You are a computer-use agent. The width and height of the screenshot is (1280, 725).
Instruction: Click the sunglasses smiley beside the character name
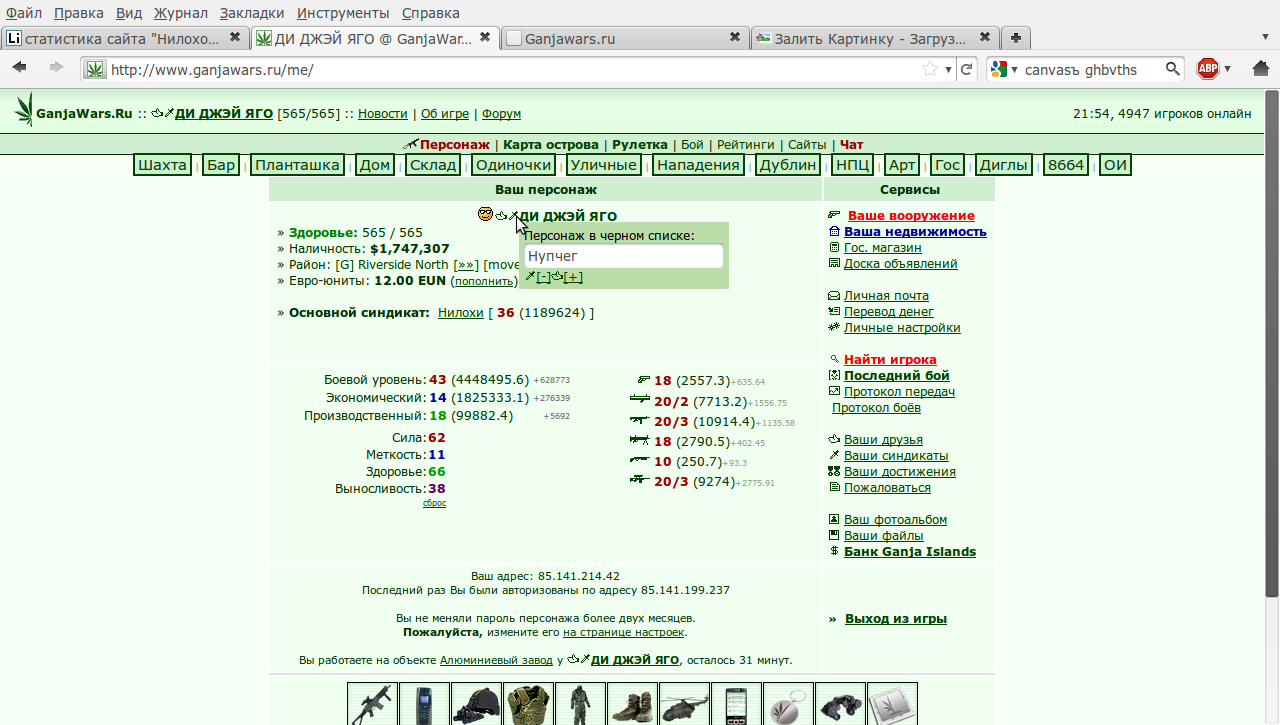pos(485,214)
